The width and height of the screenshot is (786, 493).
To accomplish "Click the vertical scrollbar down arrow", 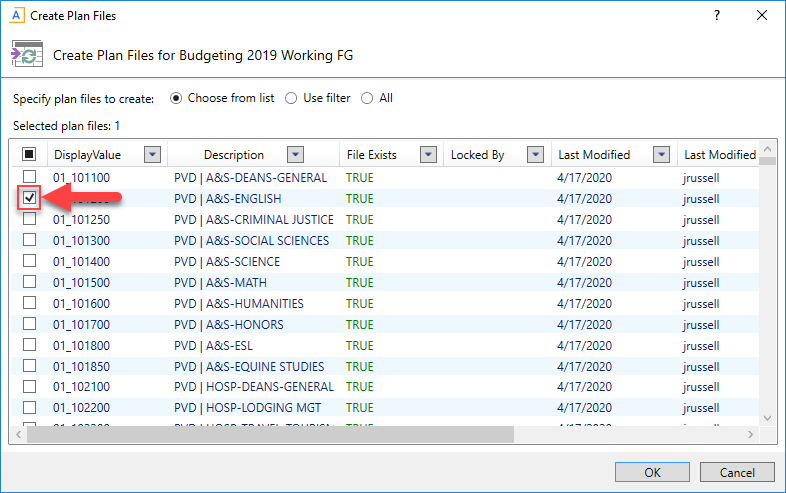I will [x=768, y=418].
